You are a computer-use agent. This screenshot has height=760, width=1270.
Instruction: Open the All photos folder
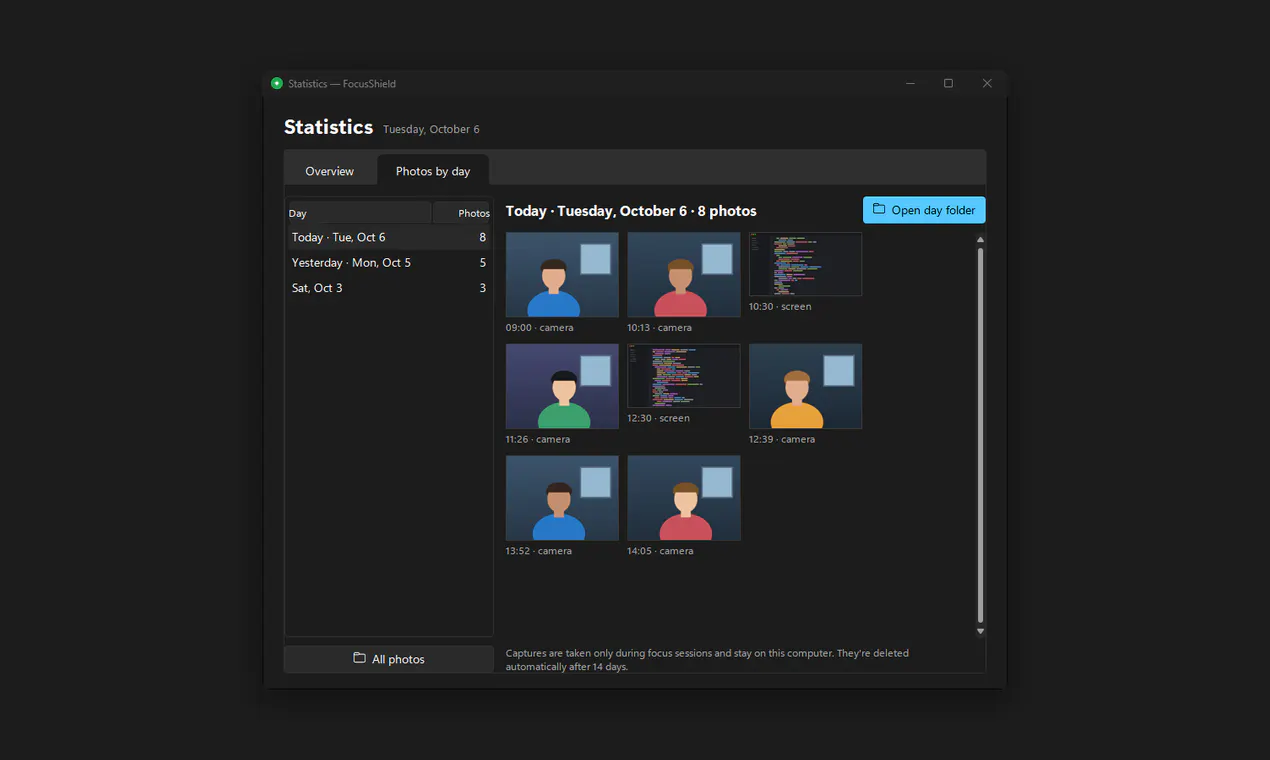pyautogui.click(x=389, y=659)
